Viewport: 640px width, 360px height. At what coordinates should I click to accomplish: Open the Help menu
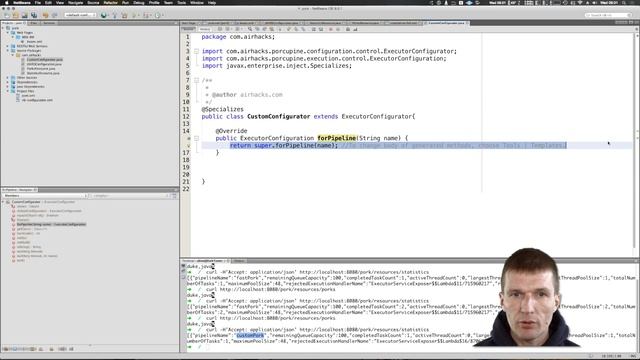[x=212, y=2]
